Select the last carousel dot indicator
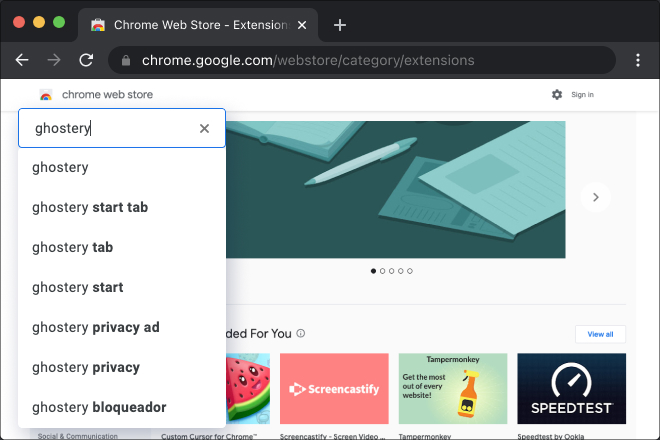This screenshot has width=660, height=440. point(410,271)
